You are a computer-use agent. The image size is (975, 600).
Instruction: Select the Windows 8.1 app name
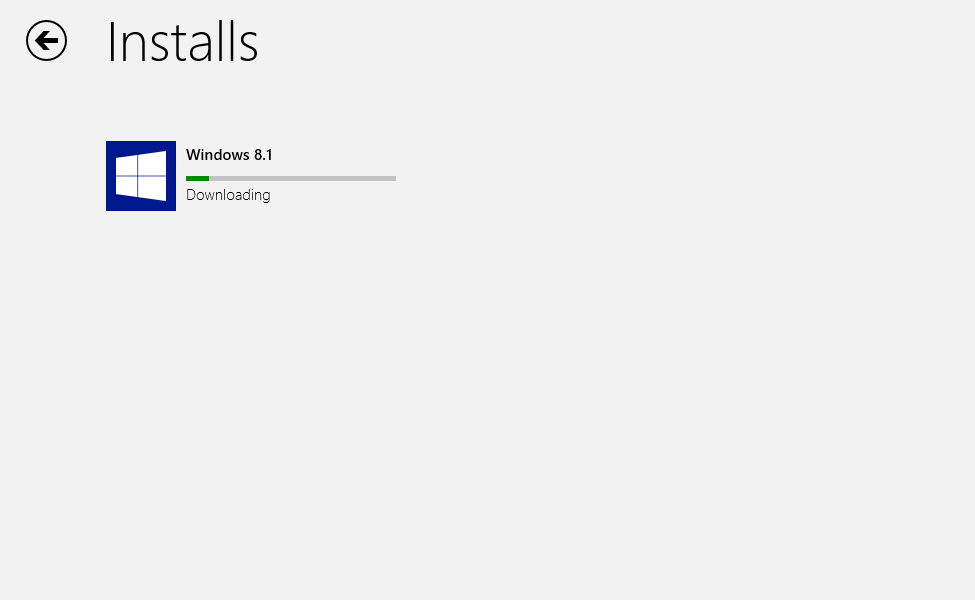point(229,155)
